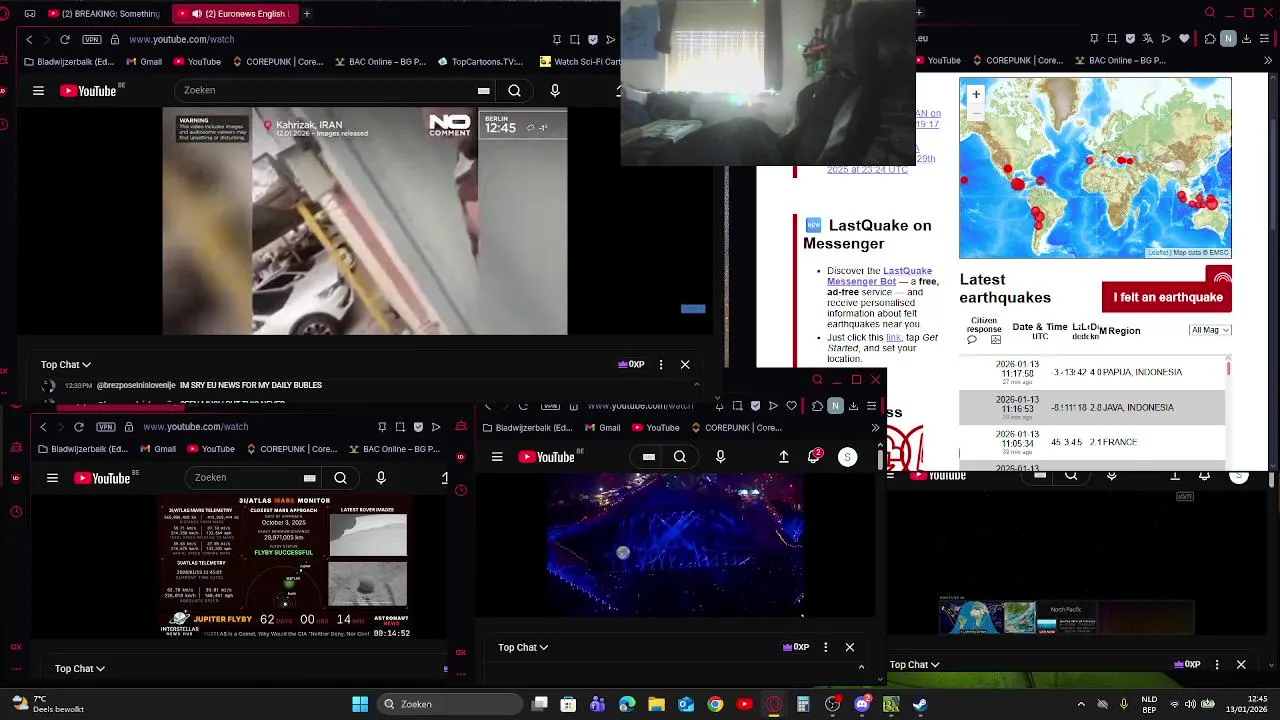Click the I felt an earthquake button

click(x=1167, y=297)
